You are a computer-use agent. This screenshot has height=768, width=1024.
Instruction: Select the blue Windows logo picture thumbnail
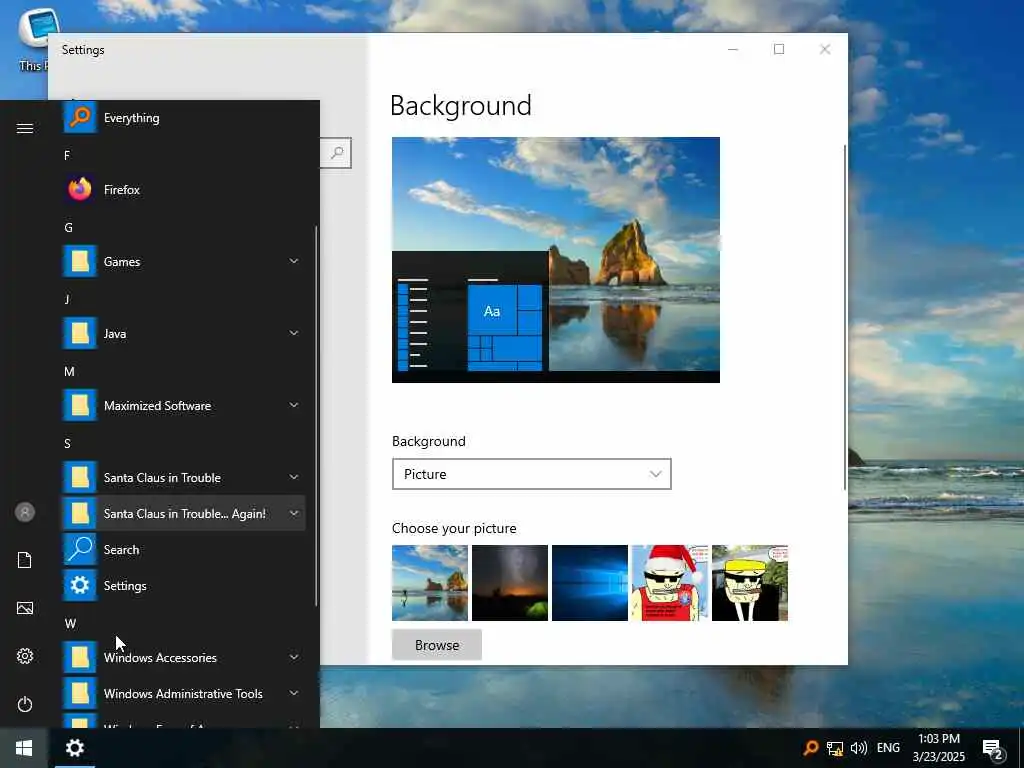590,583
